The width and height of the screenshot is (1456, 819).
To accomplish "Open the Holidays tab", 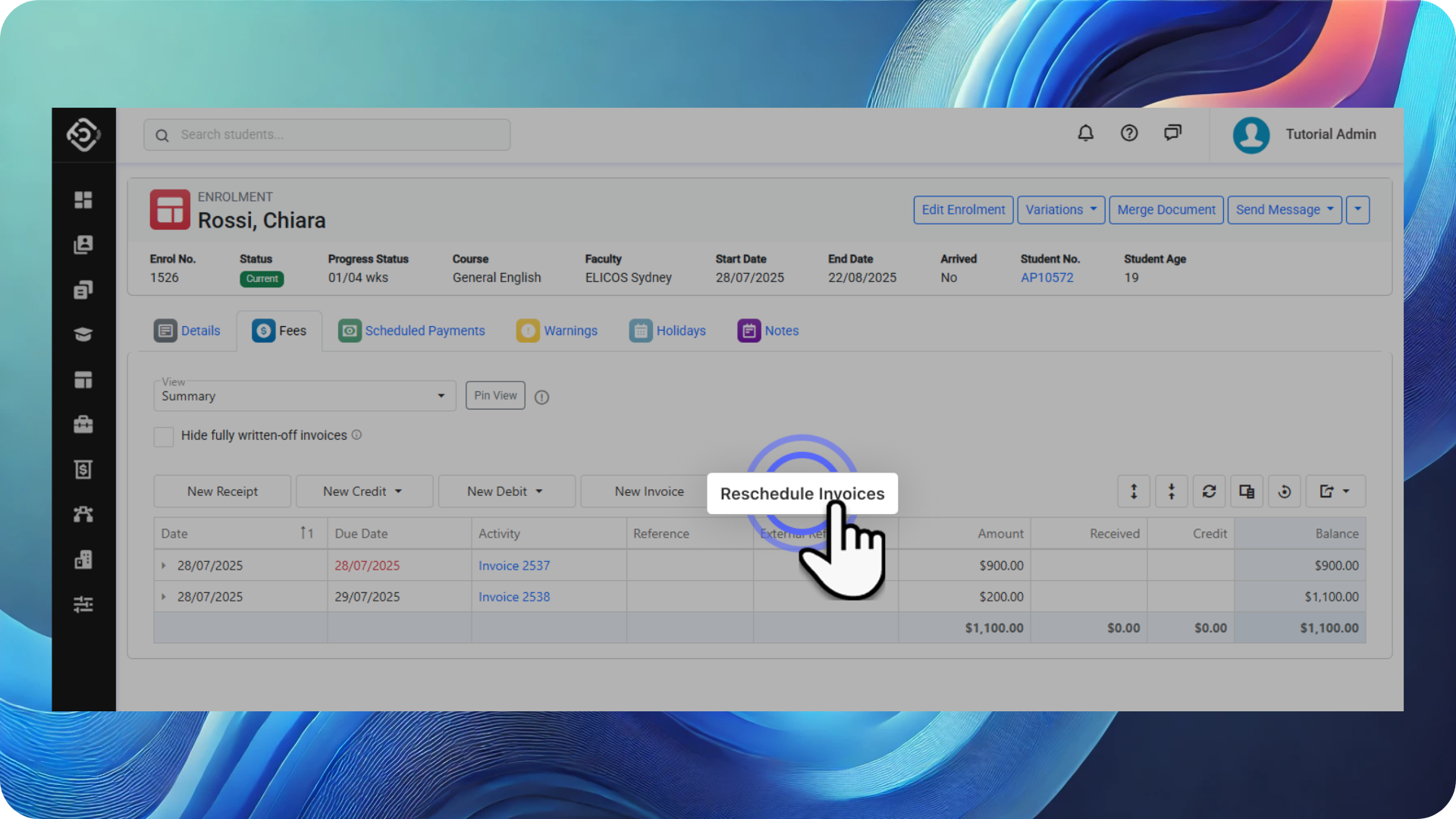I will point(667,331).
